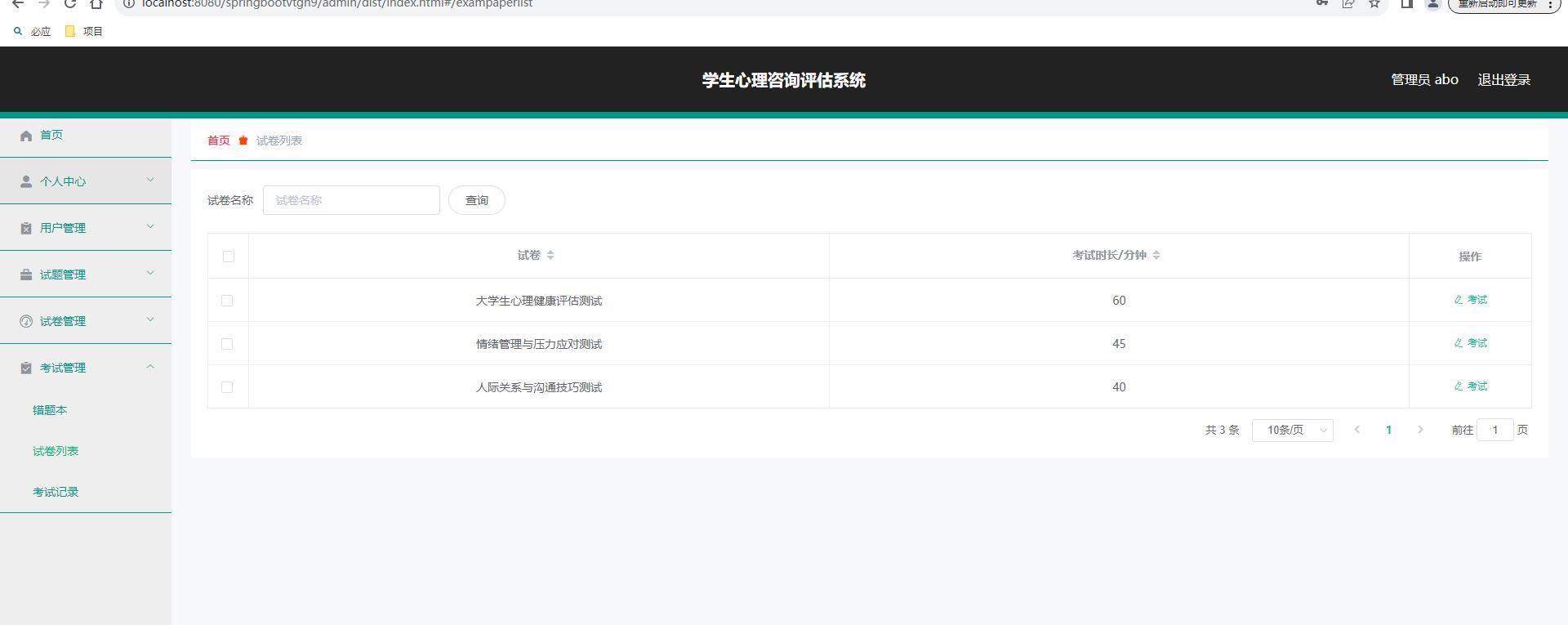Click the 共 3 条 total count

pos(1222,430)
